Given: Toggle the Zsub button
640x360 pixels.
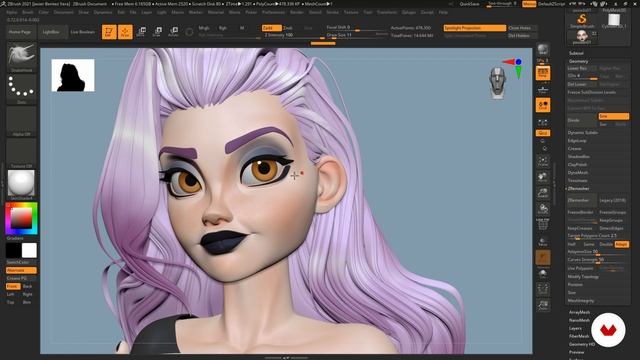Looking at the screenshot, I should coord(288,28).
